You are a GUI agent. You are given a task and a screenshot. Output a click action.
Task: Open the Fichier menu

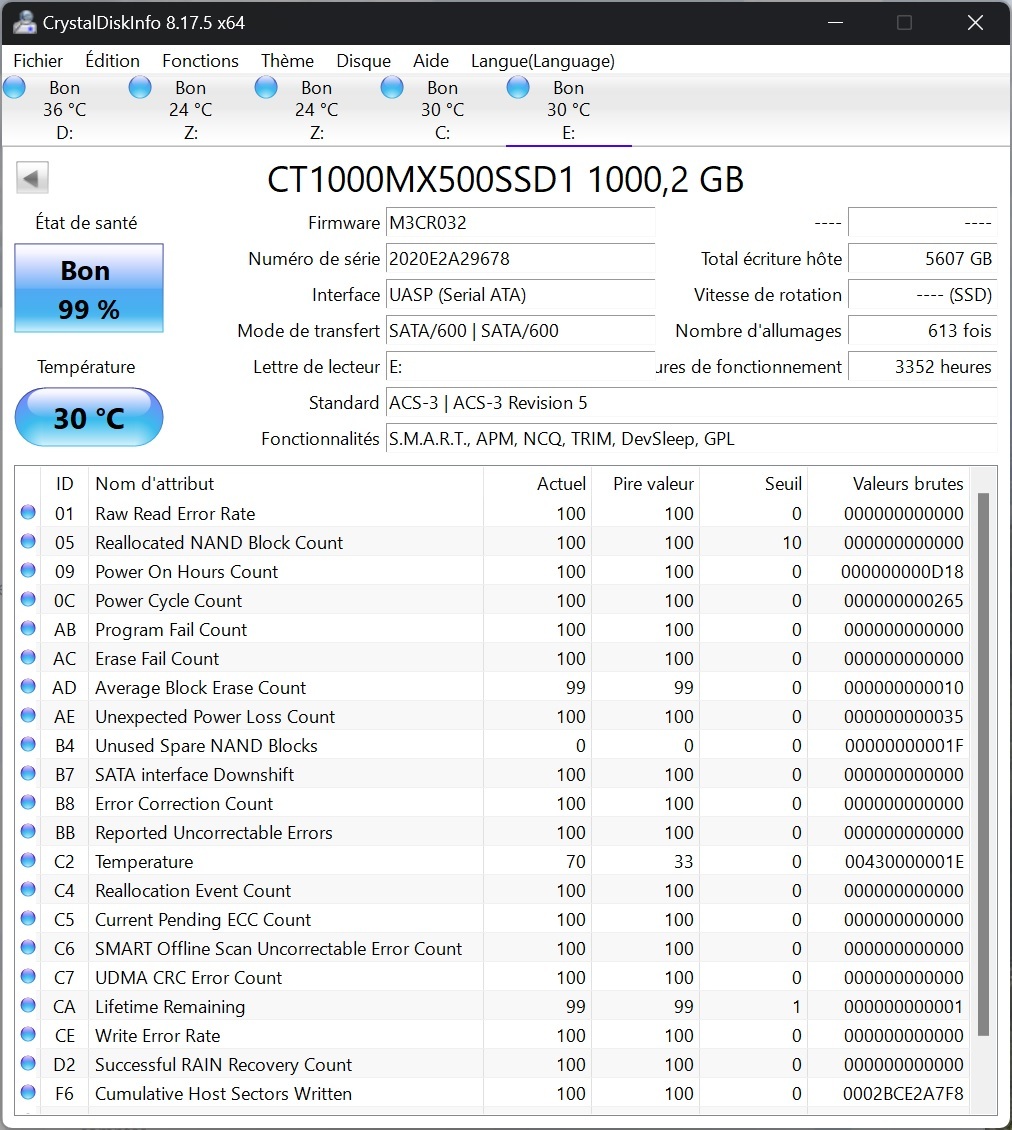click(38, 61)
